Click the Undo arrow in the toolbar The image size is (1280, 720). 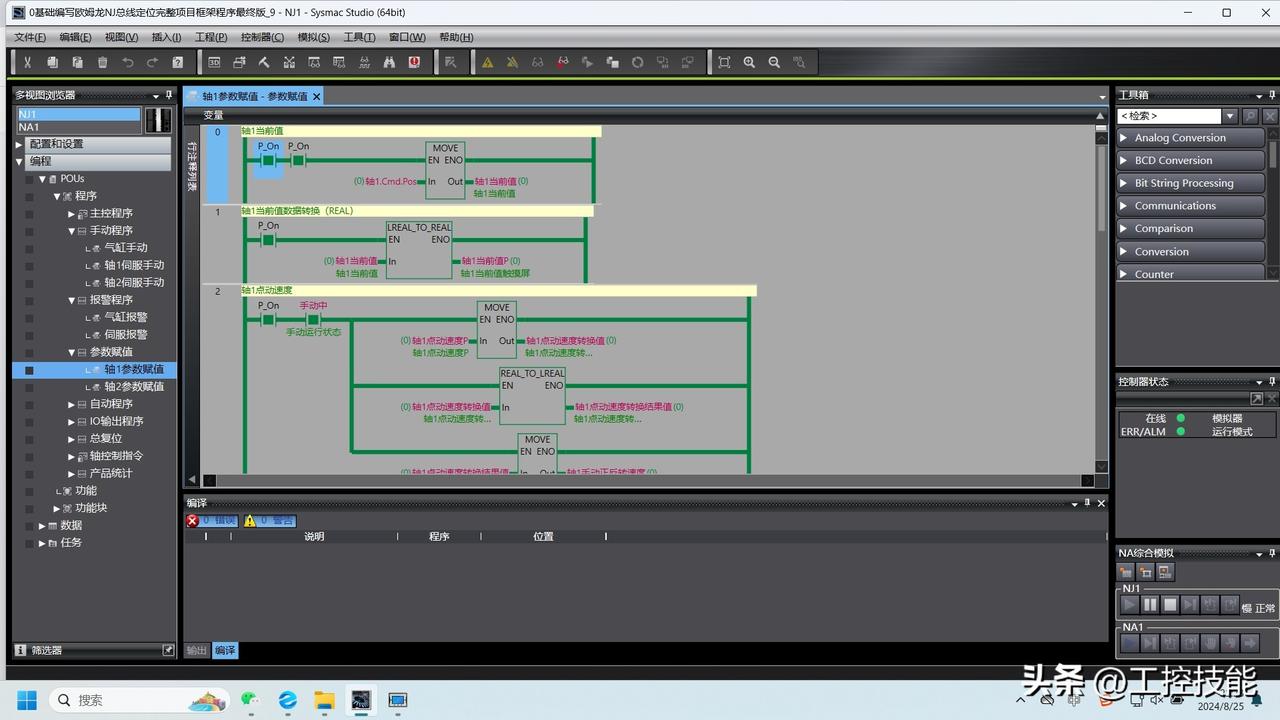[128, 62]
